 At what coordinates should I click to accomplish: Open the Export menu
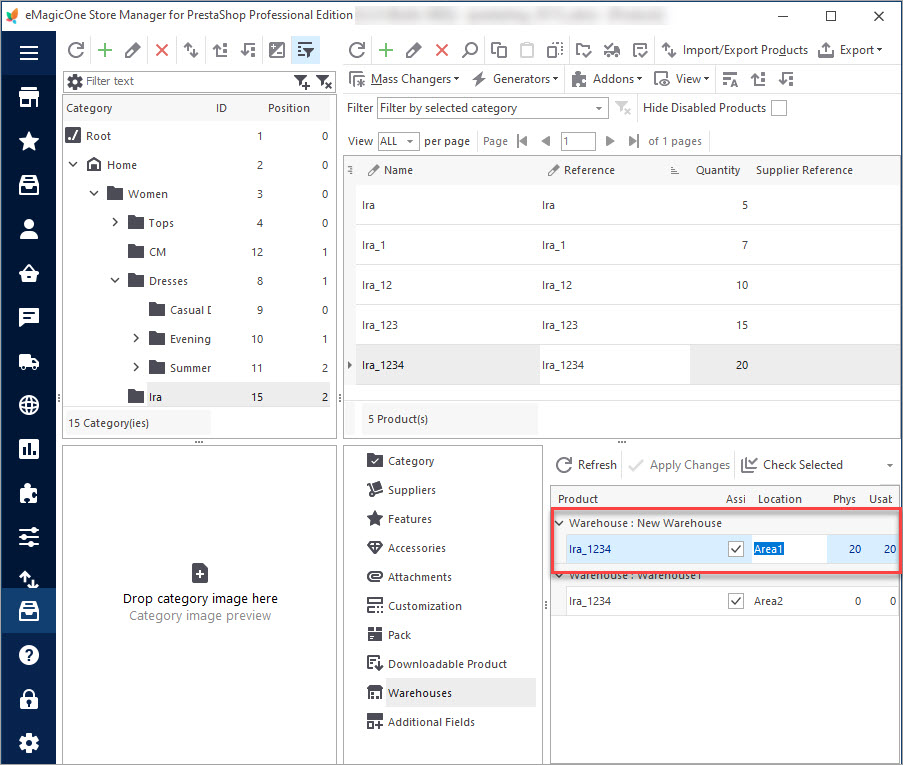(x=850, y=50)
